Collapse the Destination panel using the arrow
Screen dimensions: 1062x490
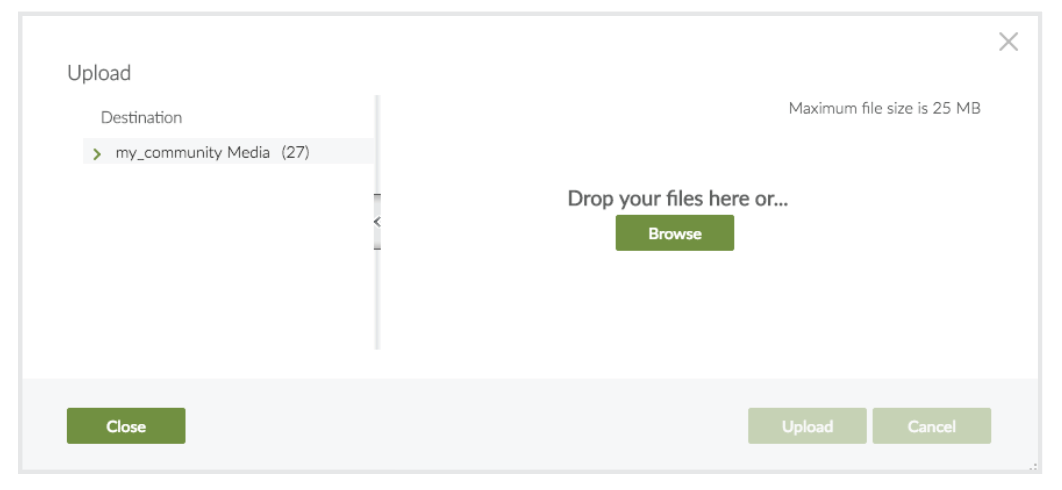(x=377, y=221)
